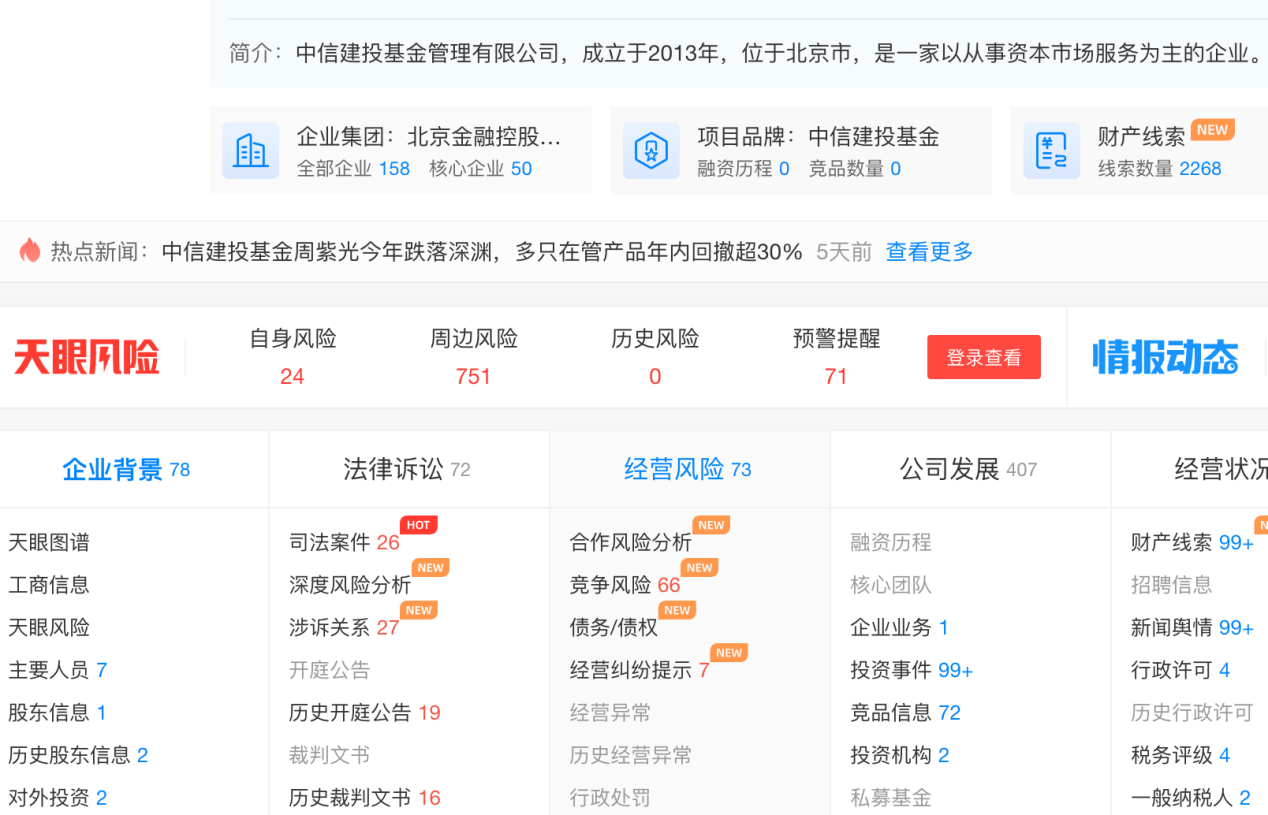Open 司法案件 26

coord(344,543)
